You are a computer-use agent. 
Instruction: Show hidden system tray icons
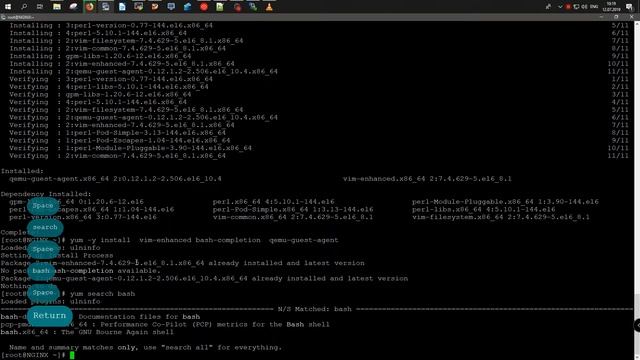[560, 7]
